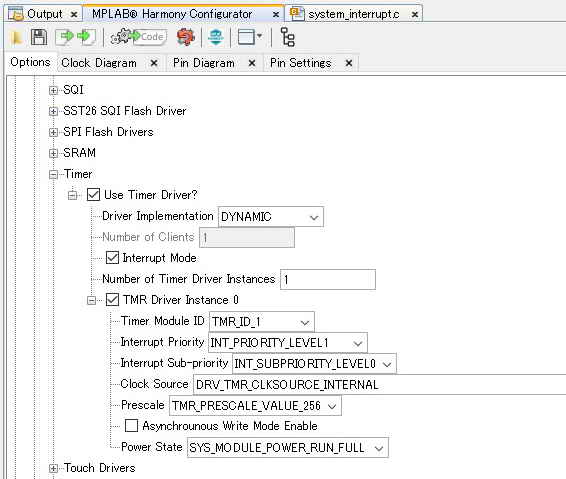Click the Save configuration floppy icon

pos(39,37)
